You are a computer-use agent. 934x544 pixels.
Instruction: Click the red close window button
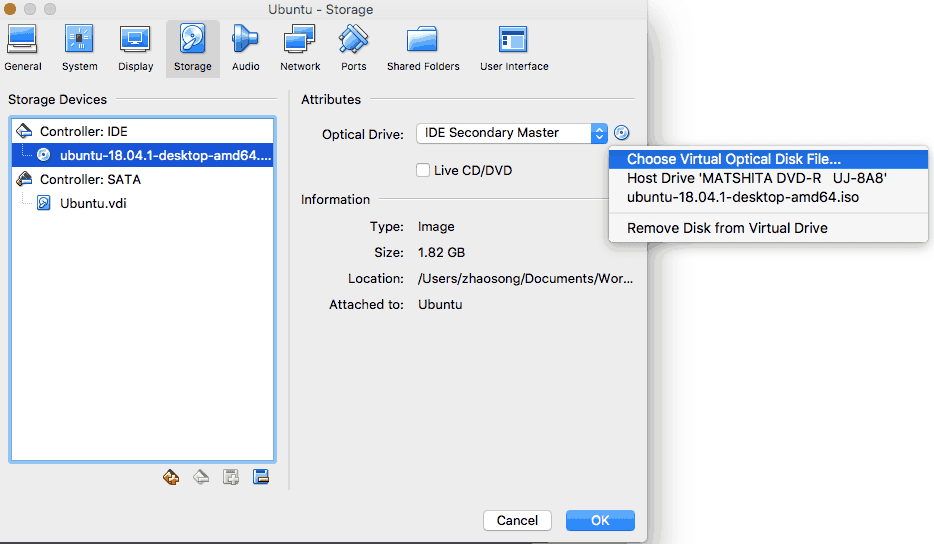10,9
